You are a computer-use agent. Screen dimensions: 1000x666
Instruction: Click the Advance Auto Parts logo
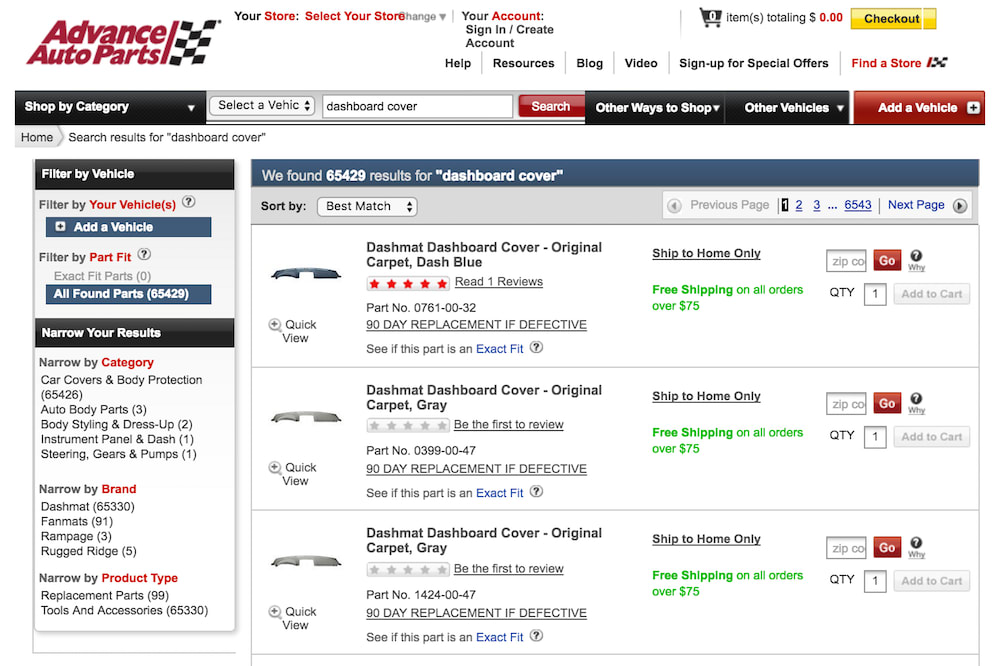(122, 43)
